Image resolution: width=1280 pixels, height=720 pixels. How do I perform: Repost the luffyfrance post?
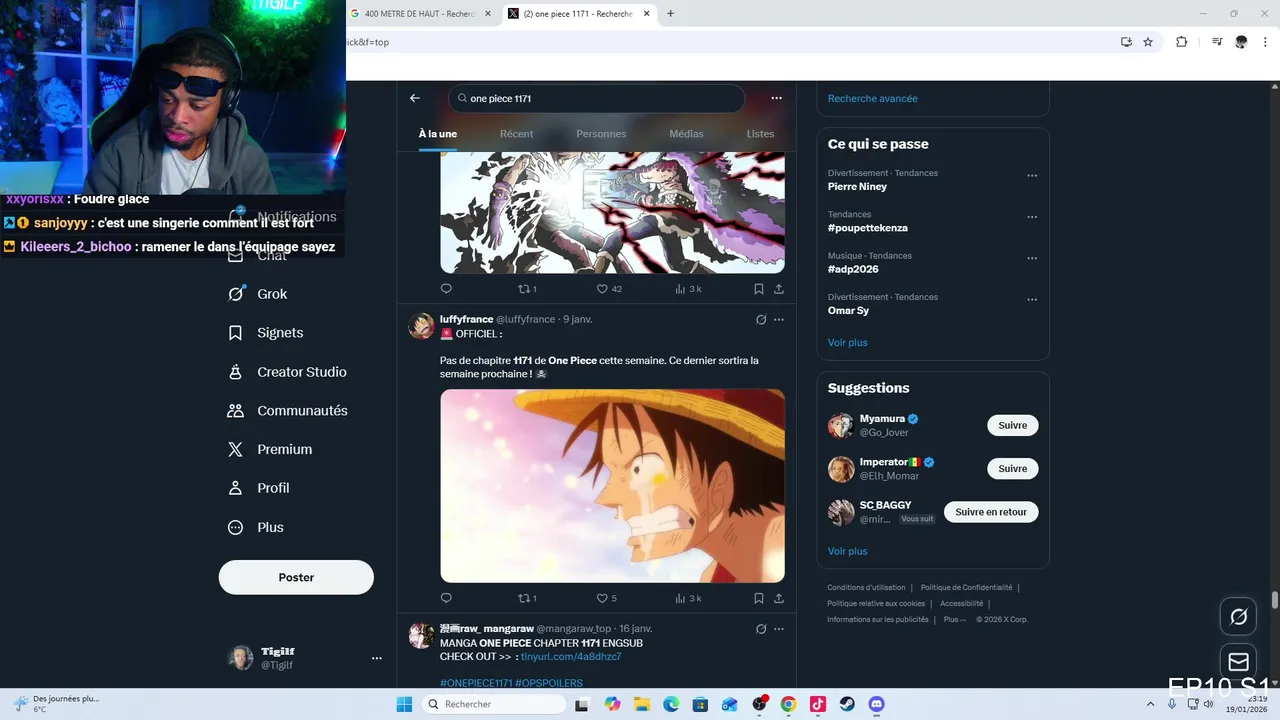[x=527, y=598]
